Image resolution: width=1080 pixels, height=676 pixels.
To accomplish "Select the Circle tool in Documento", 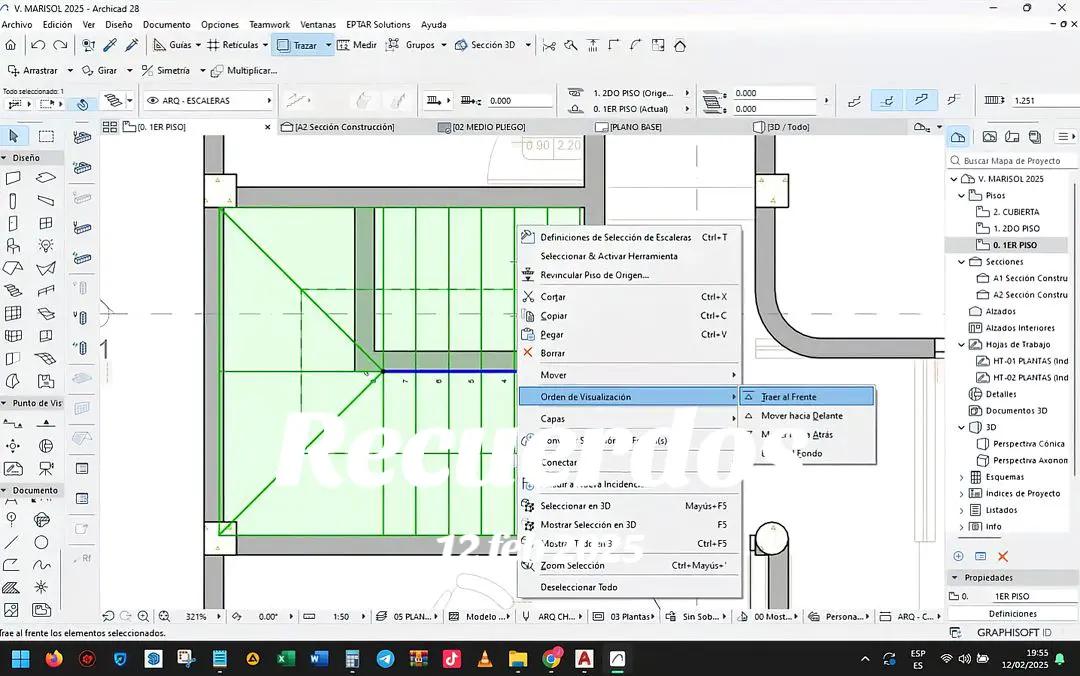I will (x=41, y=543).
